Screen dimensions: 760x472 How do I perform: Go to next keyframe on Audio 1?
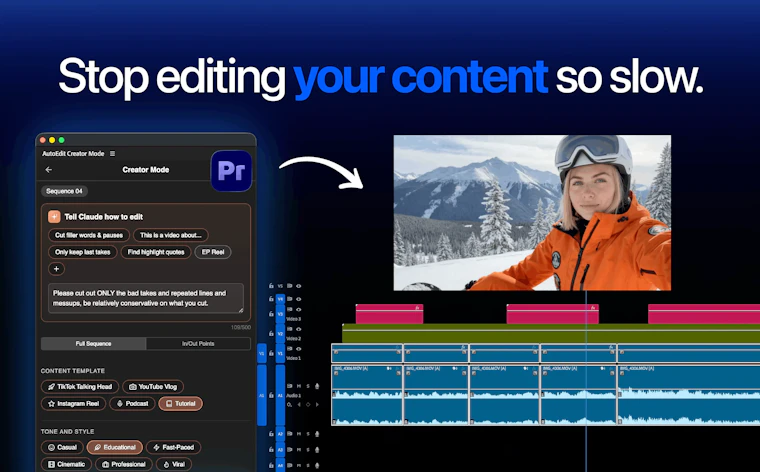coord(317,405)
